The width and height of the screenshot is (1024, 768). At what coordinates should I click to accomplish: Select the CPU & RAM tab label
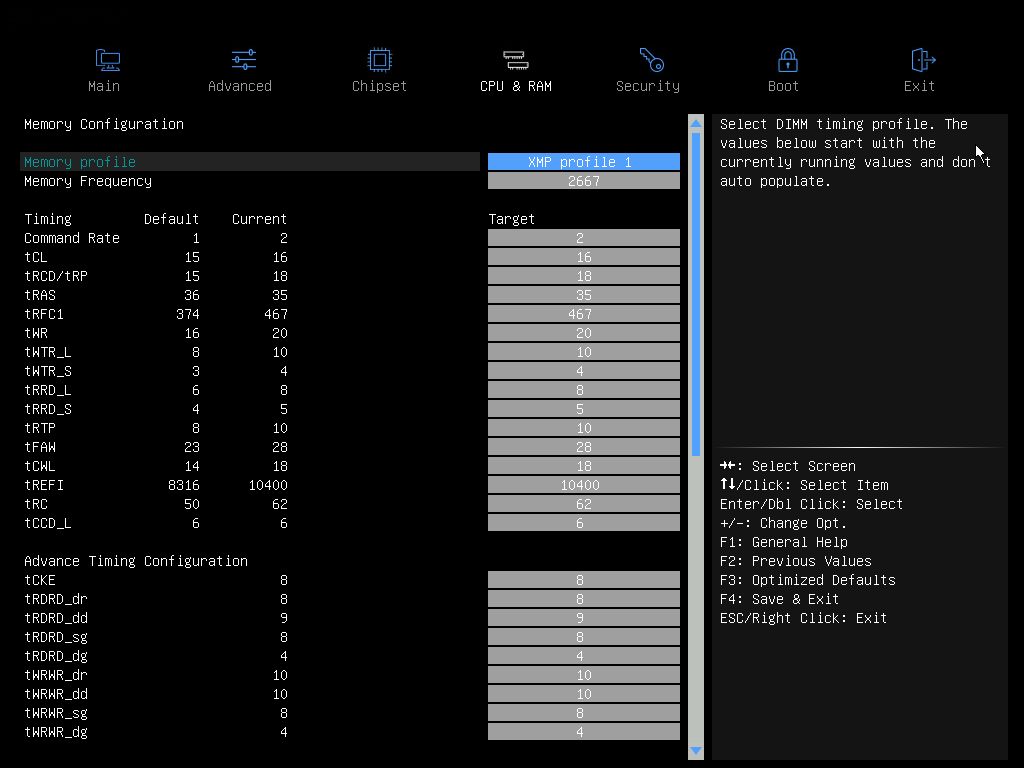(516, 86)
